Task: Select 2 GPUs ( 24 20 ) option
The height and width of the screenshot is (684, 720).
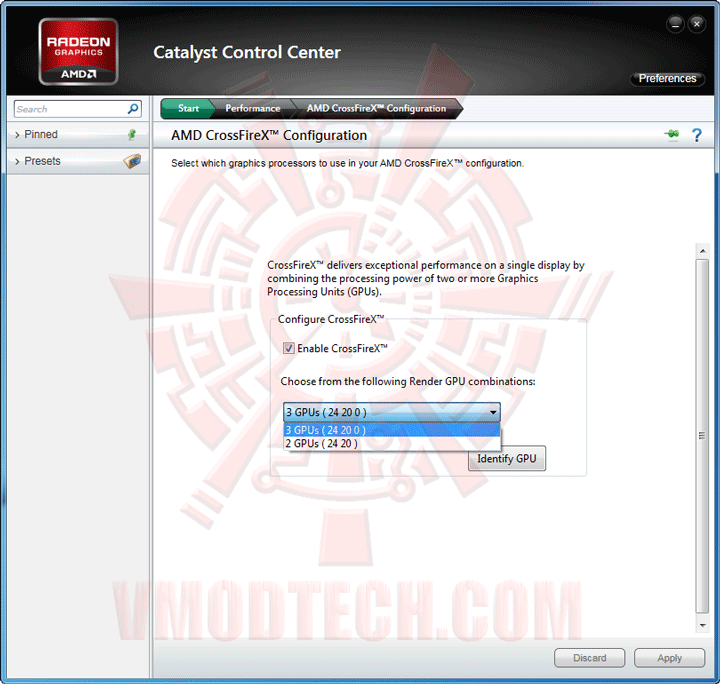Action: coord(392,443)
